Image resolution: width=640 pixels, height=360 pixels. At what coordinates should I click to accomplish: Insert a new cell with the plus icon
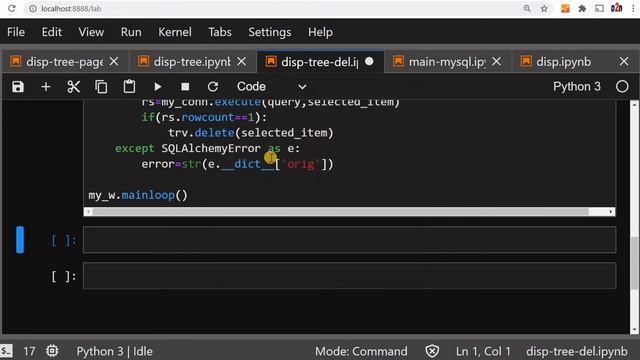pos(46,87)
